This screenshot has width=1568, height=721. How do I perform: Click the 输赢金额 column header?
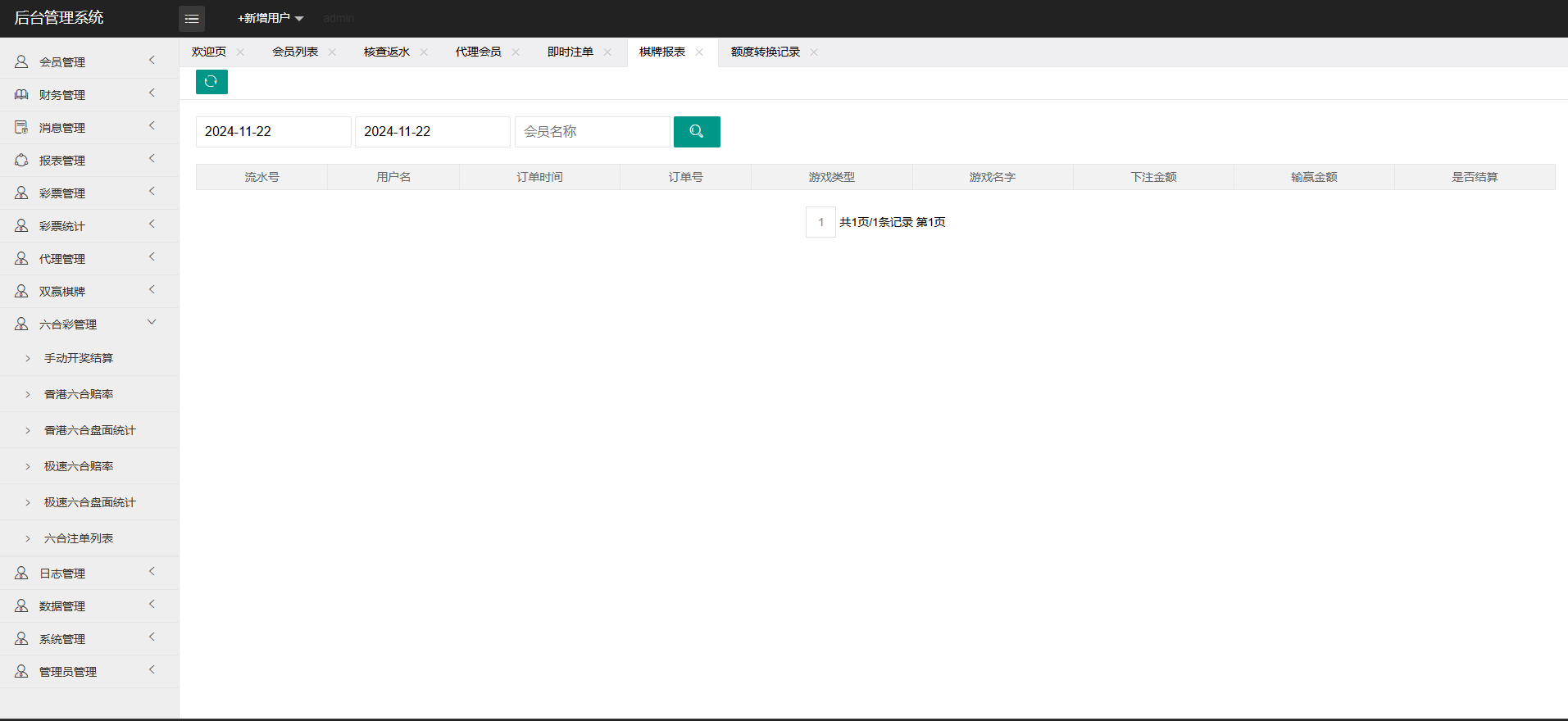point(1314,177)
